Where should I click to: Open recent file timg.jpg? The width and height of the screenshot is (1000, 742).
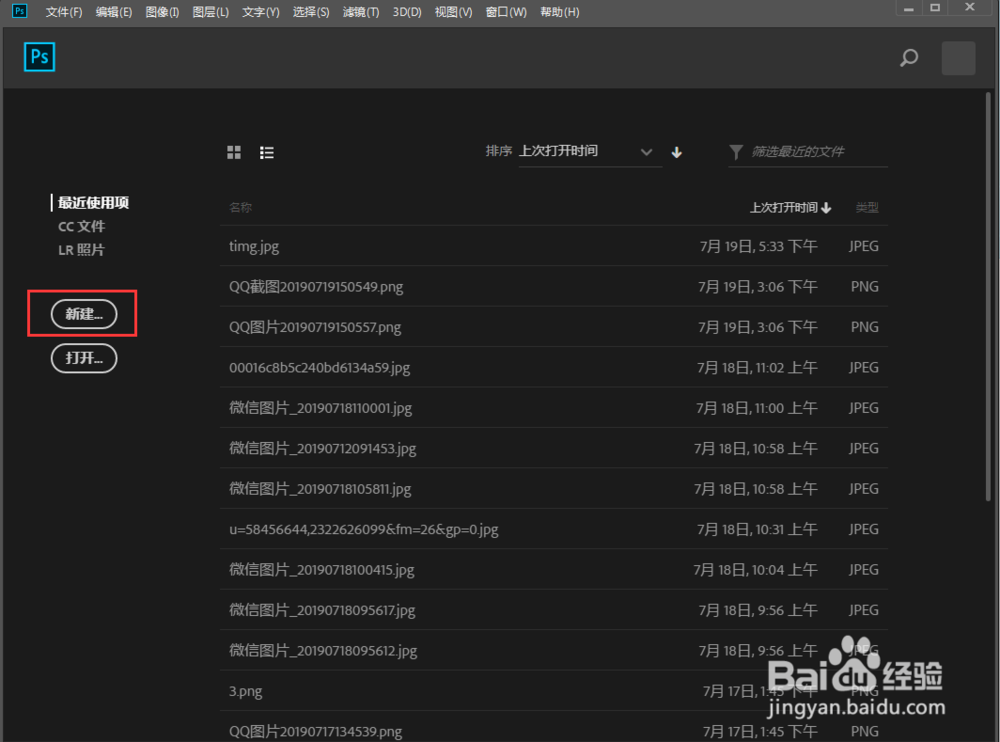(x=554, y=246)
